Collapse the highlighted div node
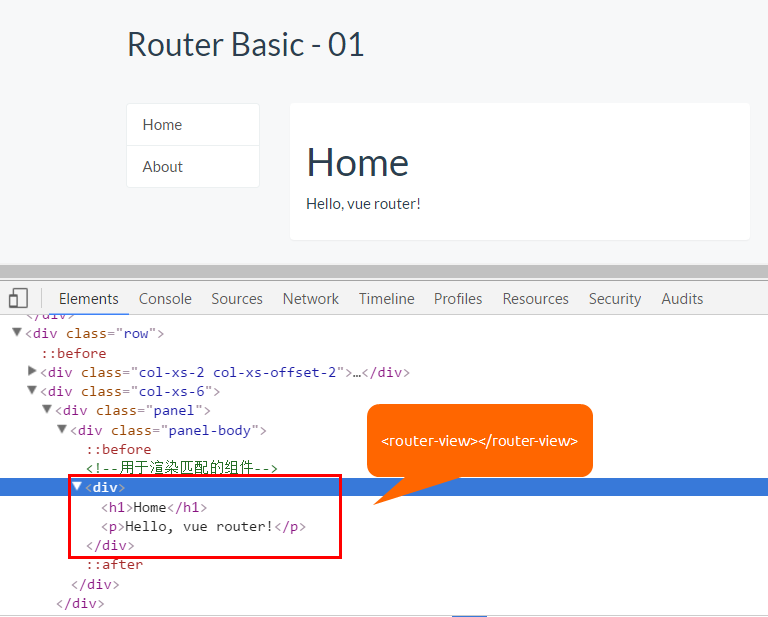 tap(77, 486)
